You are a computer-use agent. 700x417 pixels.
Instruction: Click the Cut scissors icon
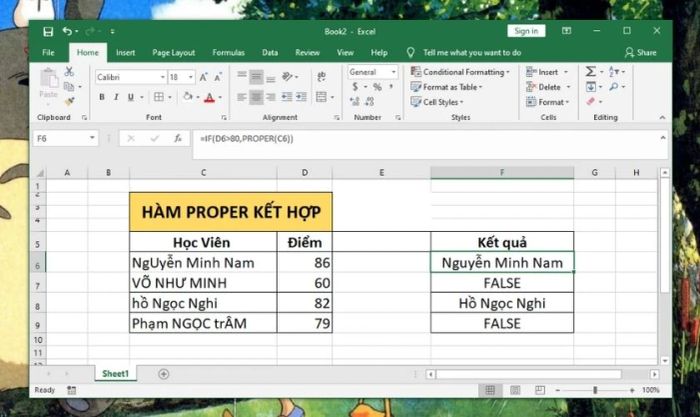point(69,71)
